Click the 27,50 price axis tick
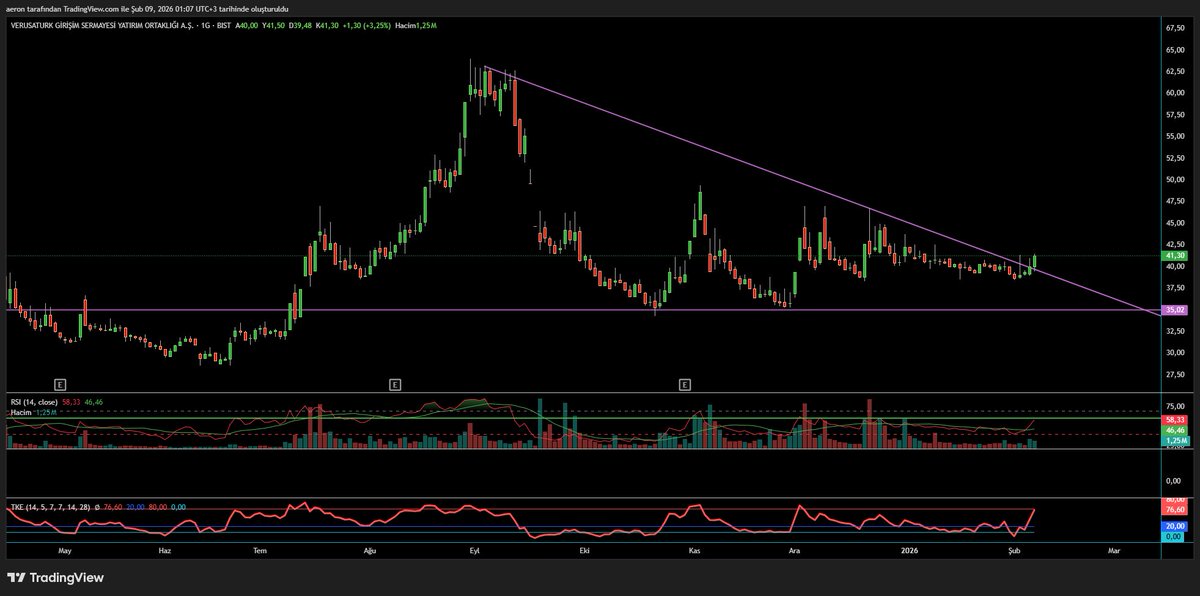 (x=1174, y=374)
